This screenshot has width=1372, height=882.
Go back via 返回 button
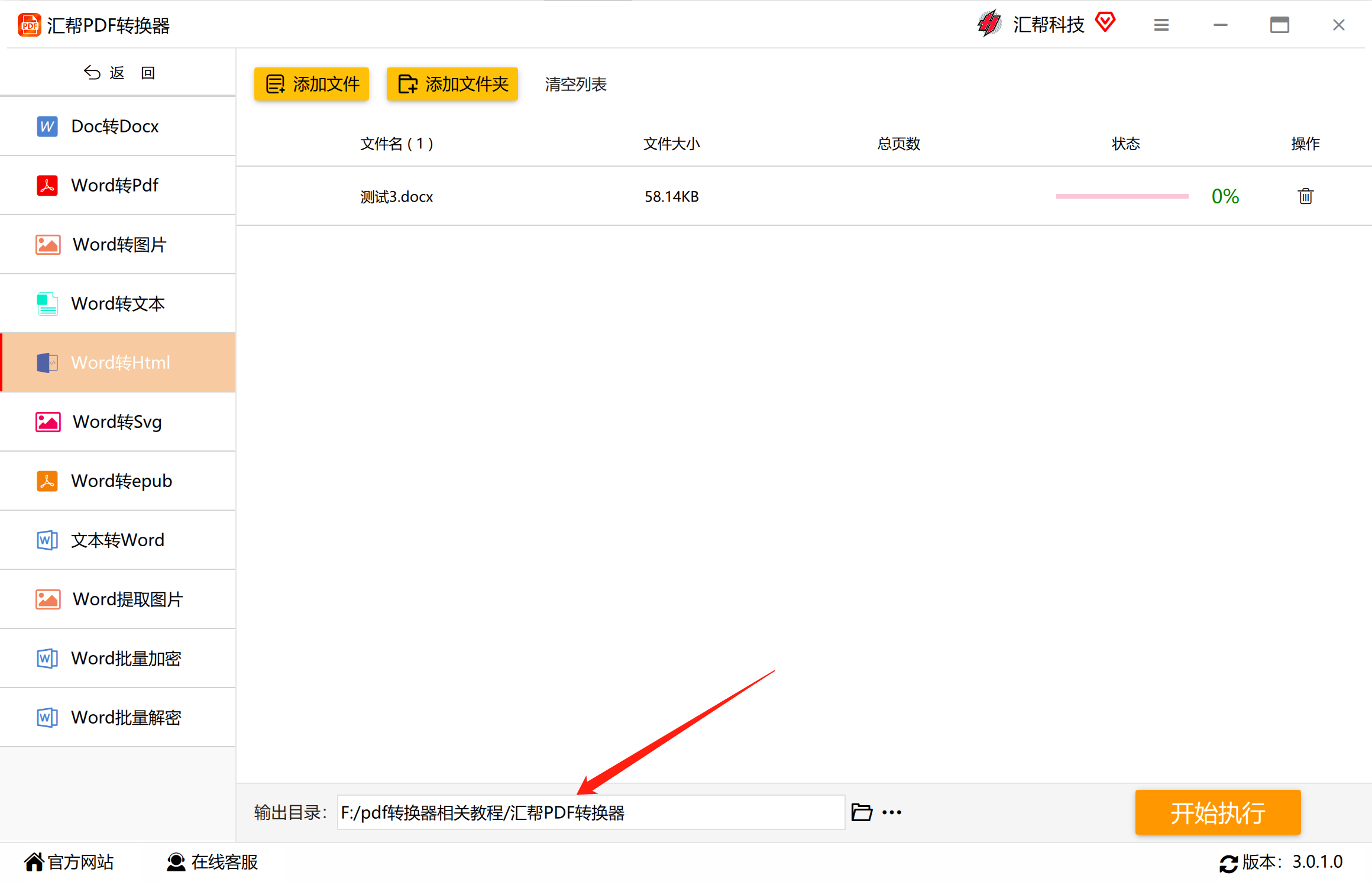[118, 72]
